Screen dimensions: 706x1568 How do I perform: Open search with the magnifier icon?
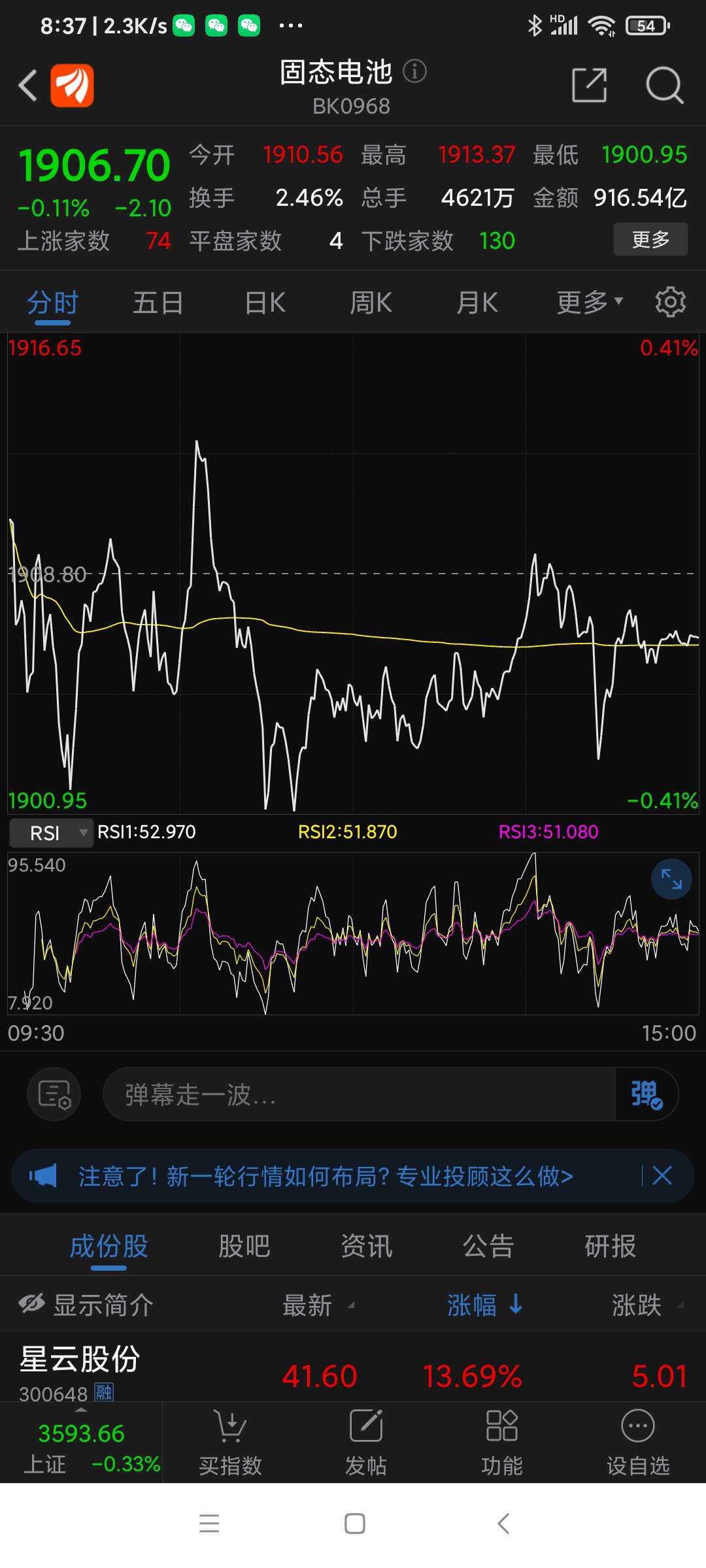(x=665, y=86)
